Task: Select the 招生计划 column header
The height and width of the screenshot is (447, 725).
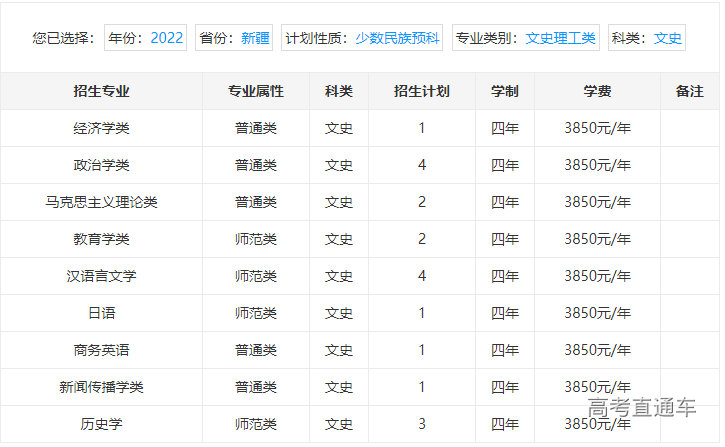Action: pyautogui.click(x=422, y=91)
